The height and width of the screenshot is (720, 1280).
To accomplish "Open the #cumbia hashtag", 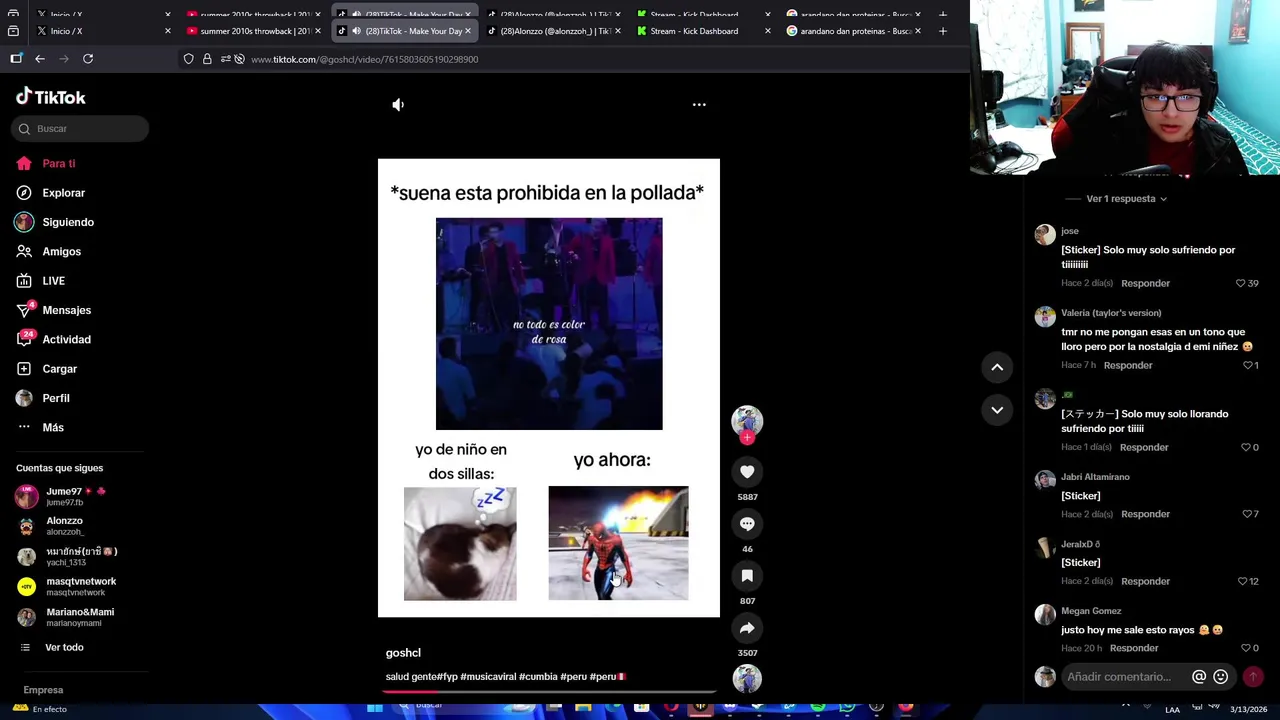I will coord(538,677).
